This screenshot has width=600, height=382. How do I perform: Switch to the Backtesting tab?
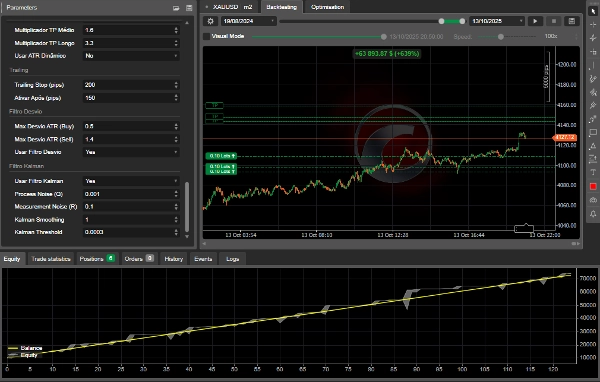click(x=282, y=7)
